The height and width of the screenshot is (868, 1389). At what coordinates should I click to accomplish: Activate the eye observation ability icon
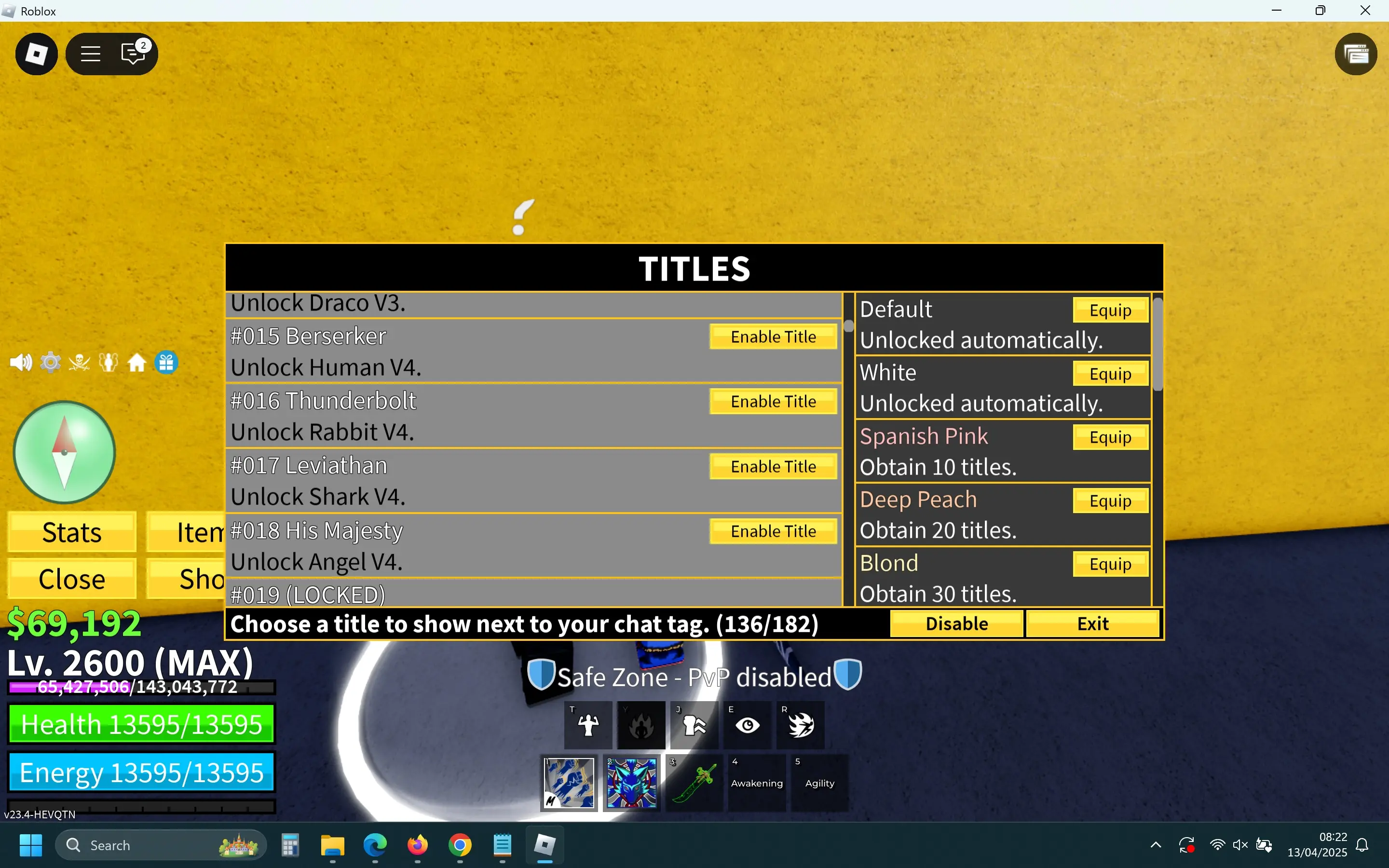coord(747,726)
